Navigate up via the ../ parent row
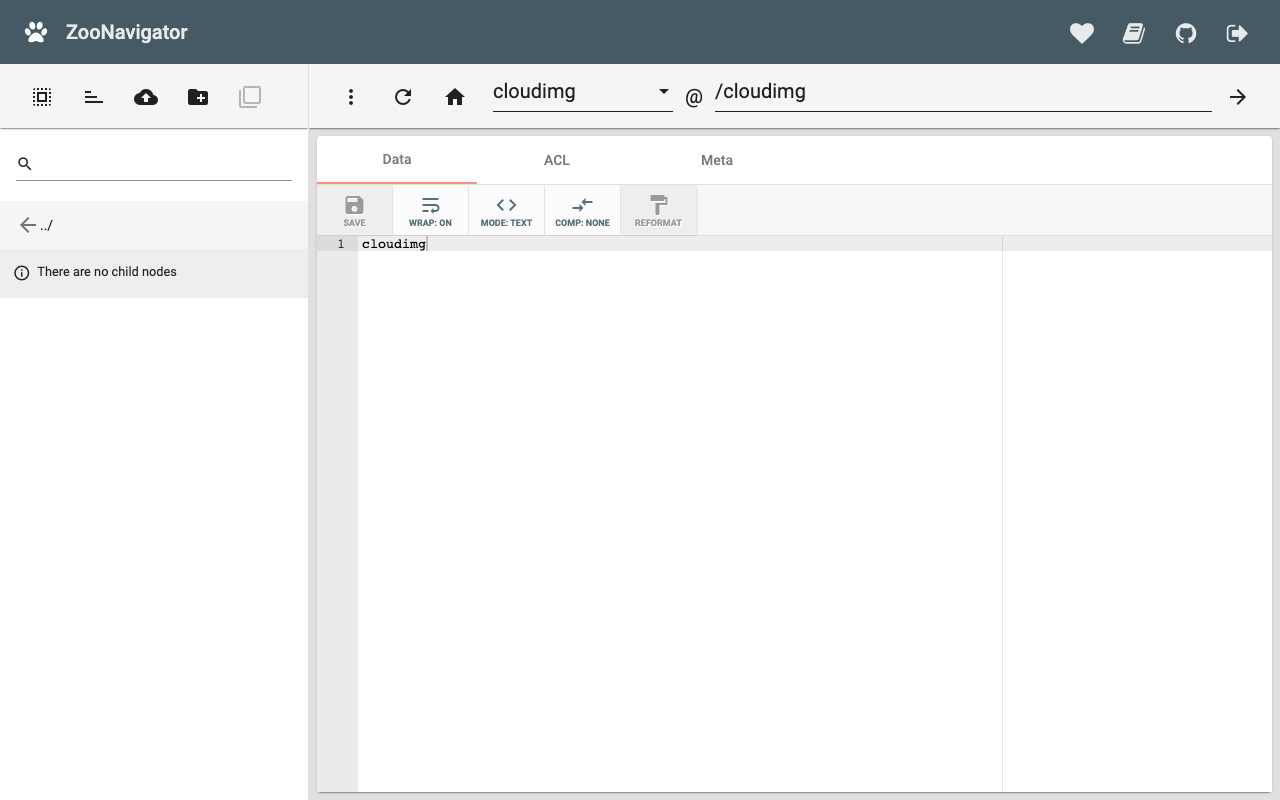 154,225
